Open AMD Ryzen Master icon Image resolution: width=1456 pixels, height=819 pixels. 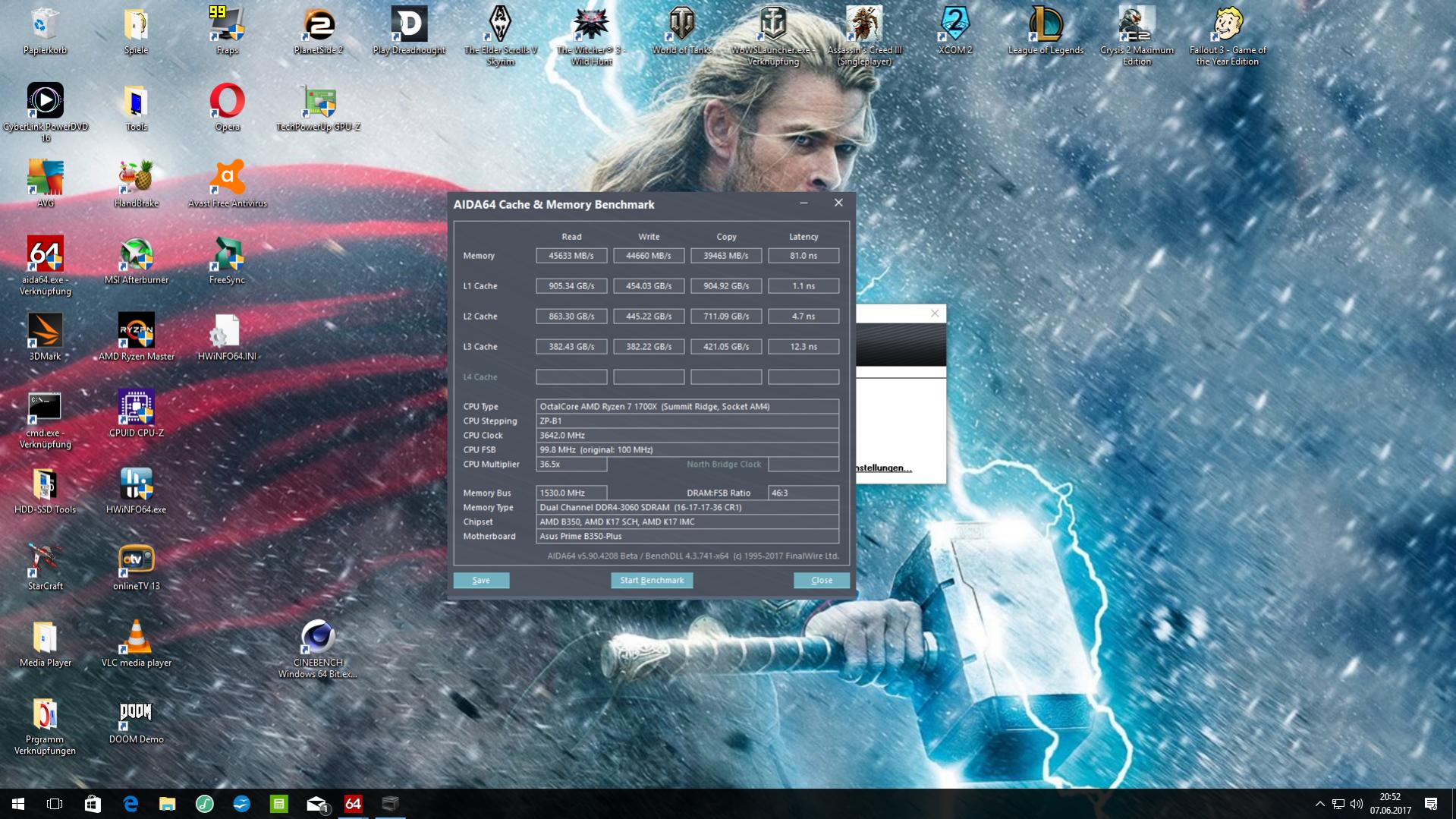(136, 337)
